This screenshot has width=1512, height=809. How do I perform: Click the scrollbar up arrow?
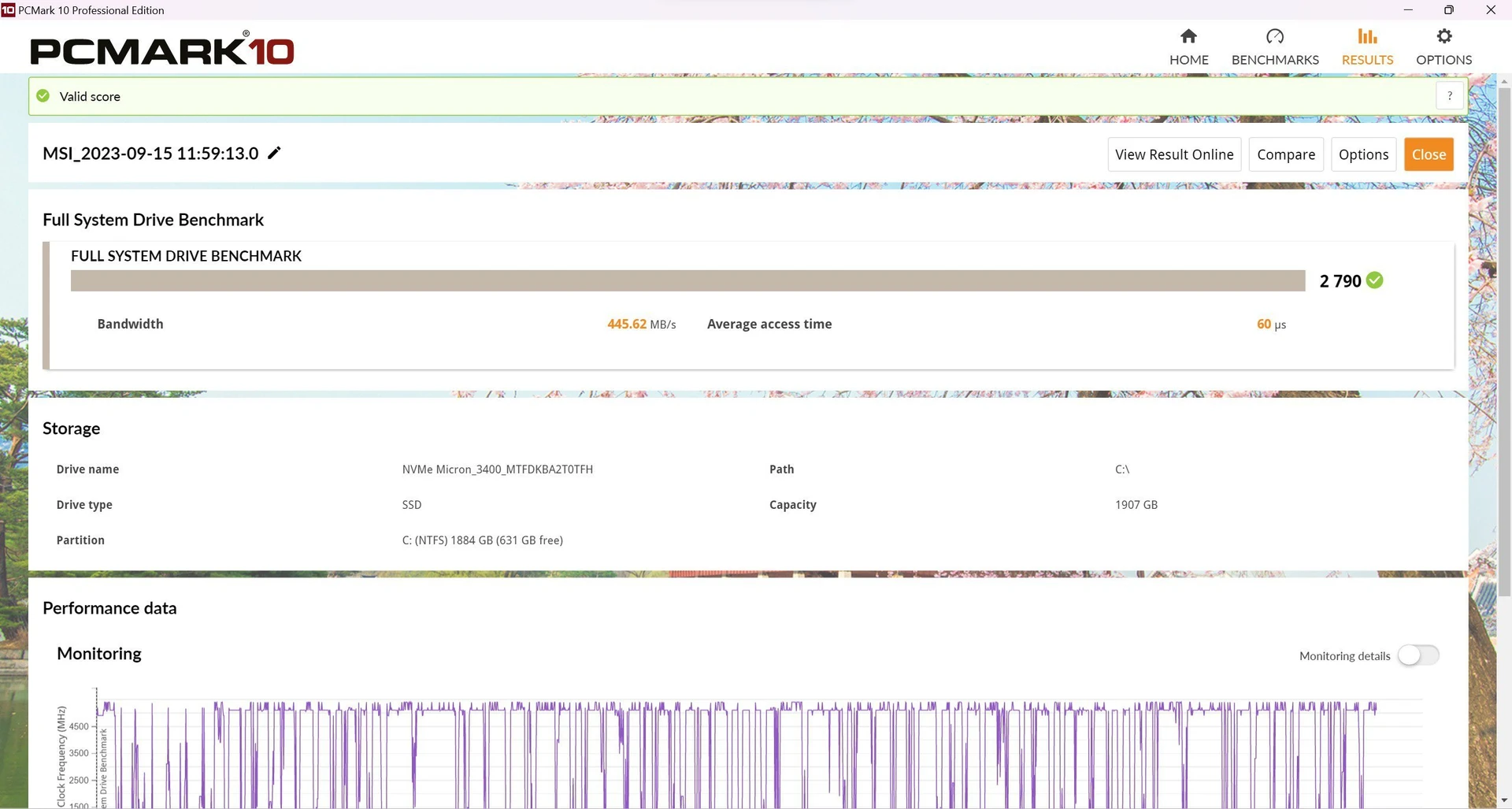[1504, 81]
